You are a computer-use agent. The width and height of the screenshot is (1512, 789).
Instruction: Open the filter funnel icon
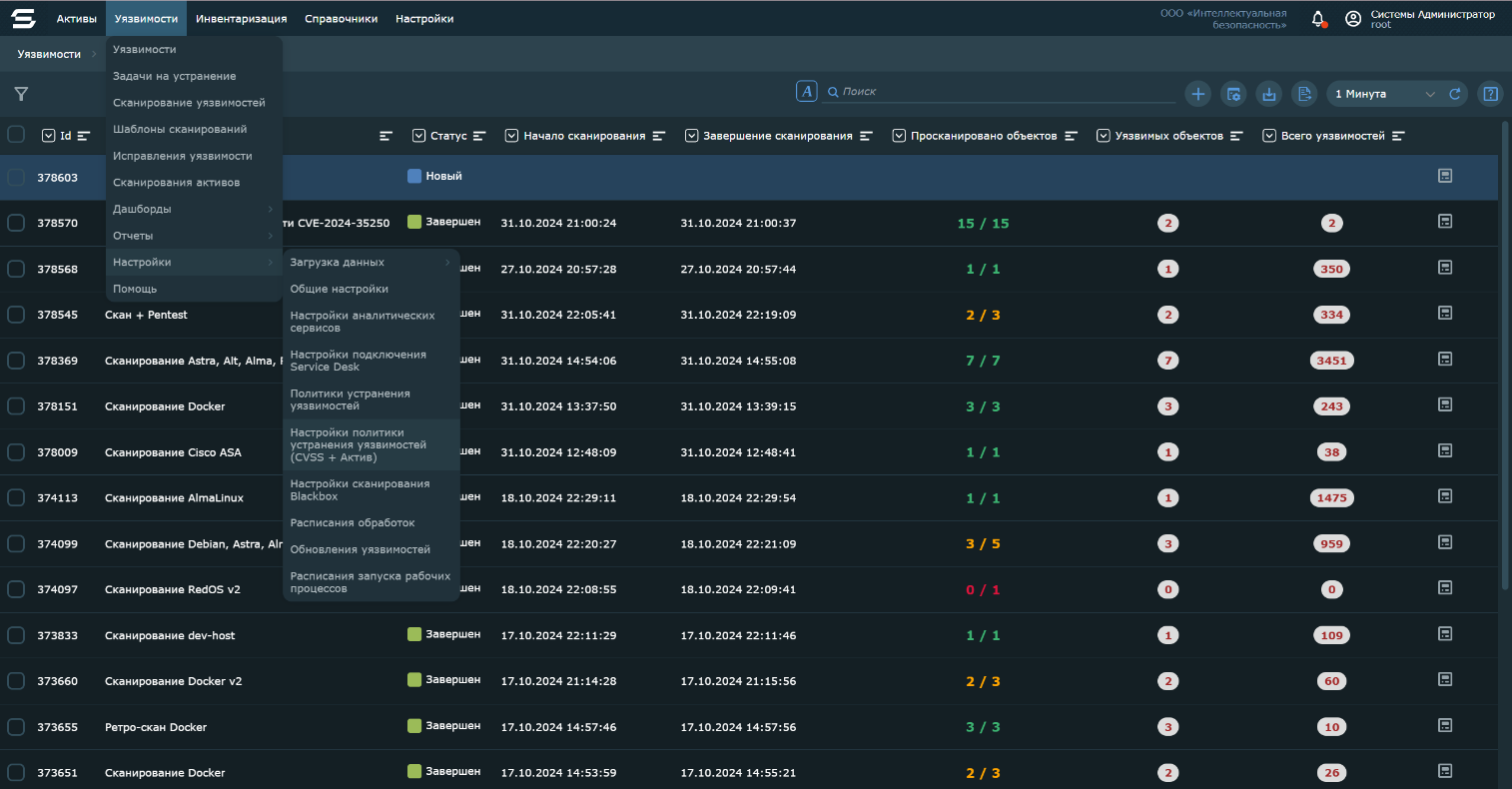[x=21, y=94]
